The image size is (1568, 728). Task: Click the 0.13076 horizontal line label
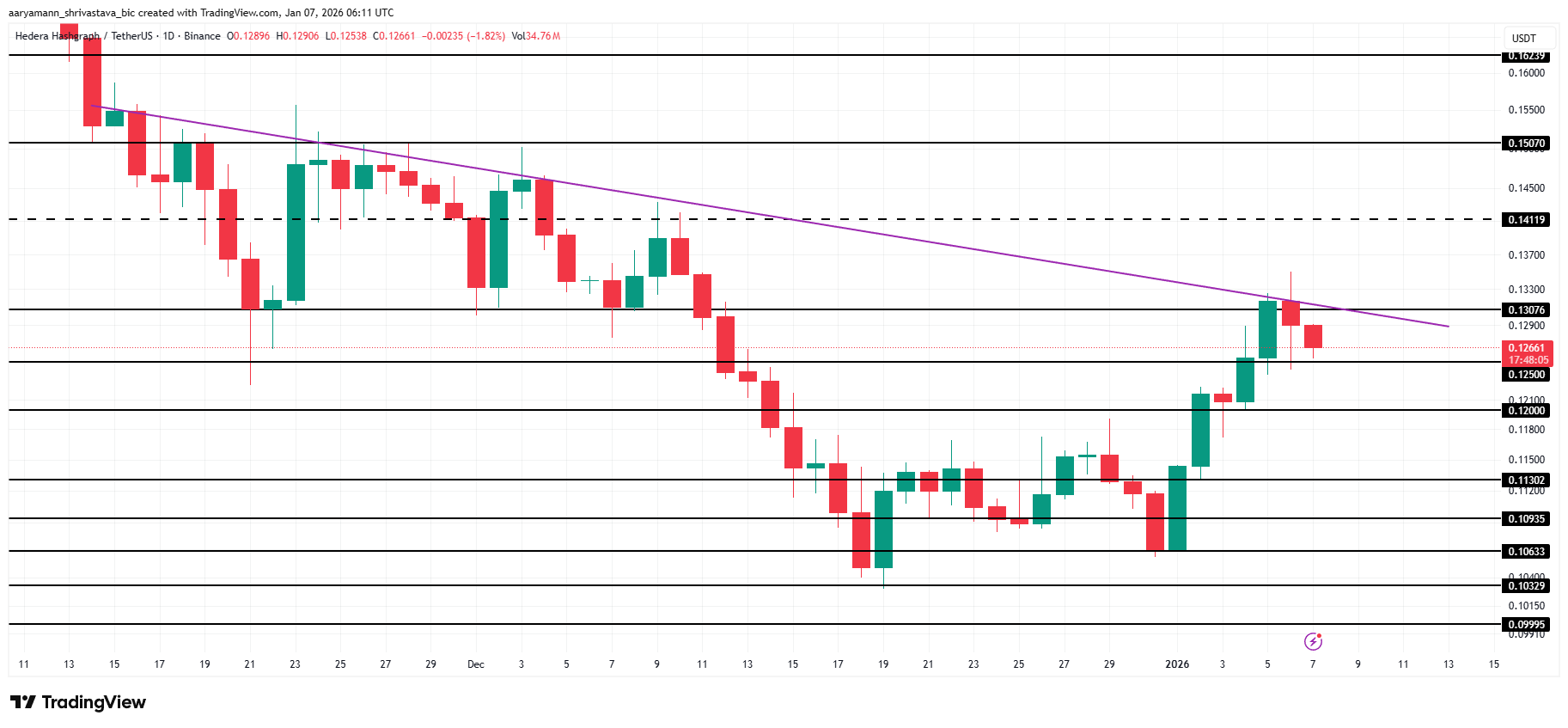pos(1526,310)
